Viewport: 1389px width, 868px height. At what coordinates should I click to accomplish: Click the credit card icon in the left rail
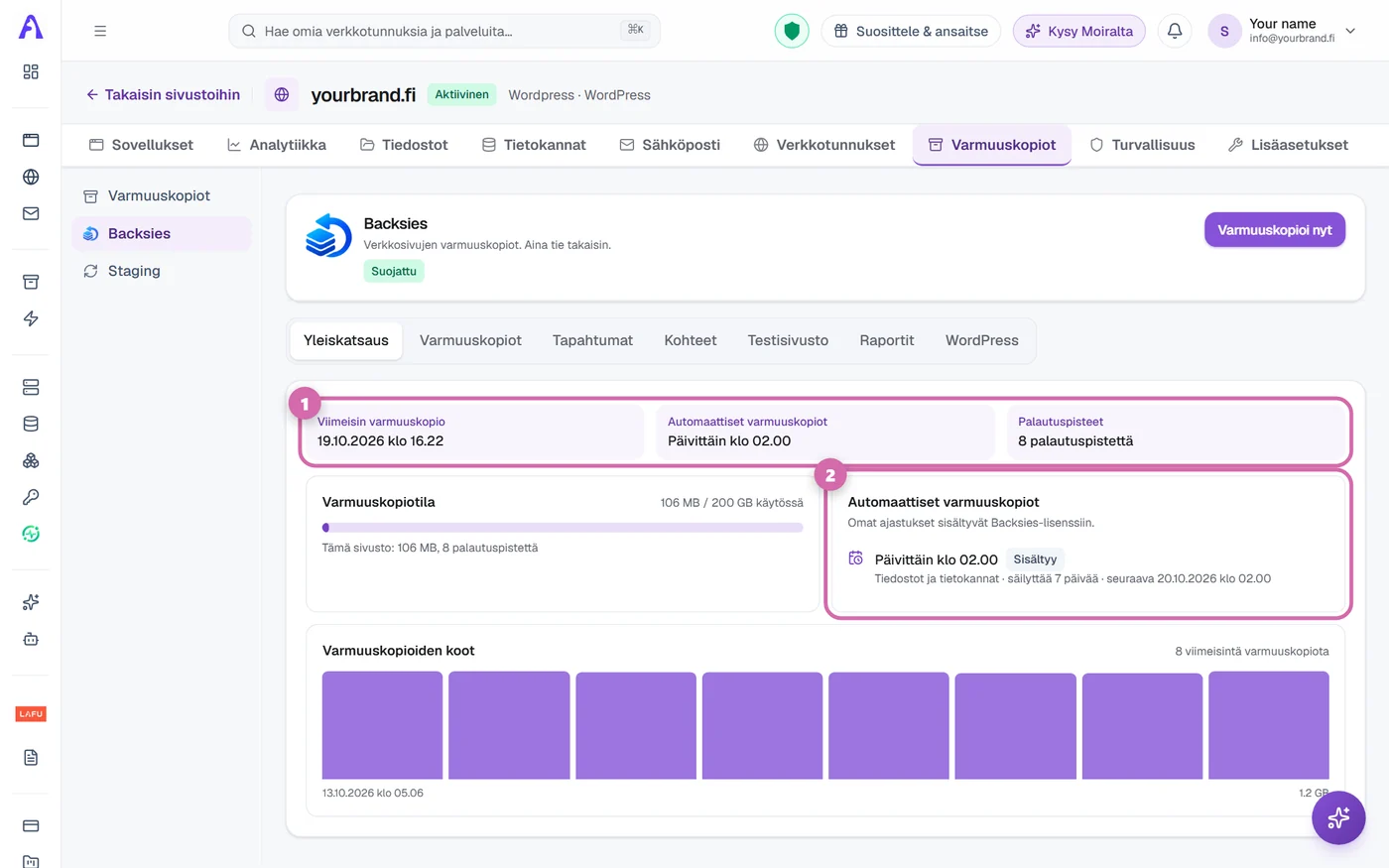point(31,825)
